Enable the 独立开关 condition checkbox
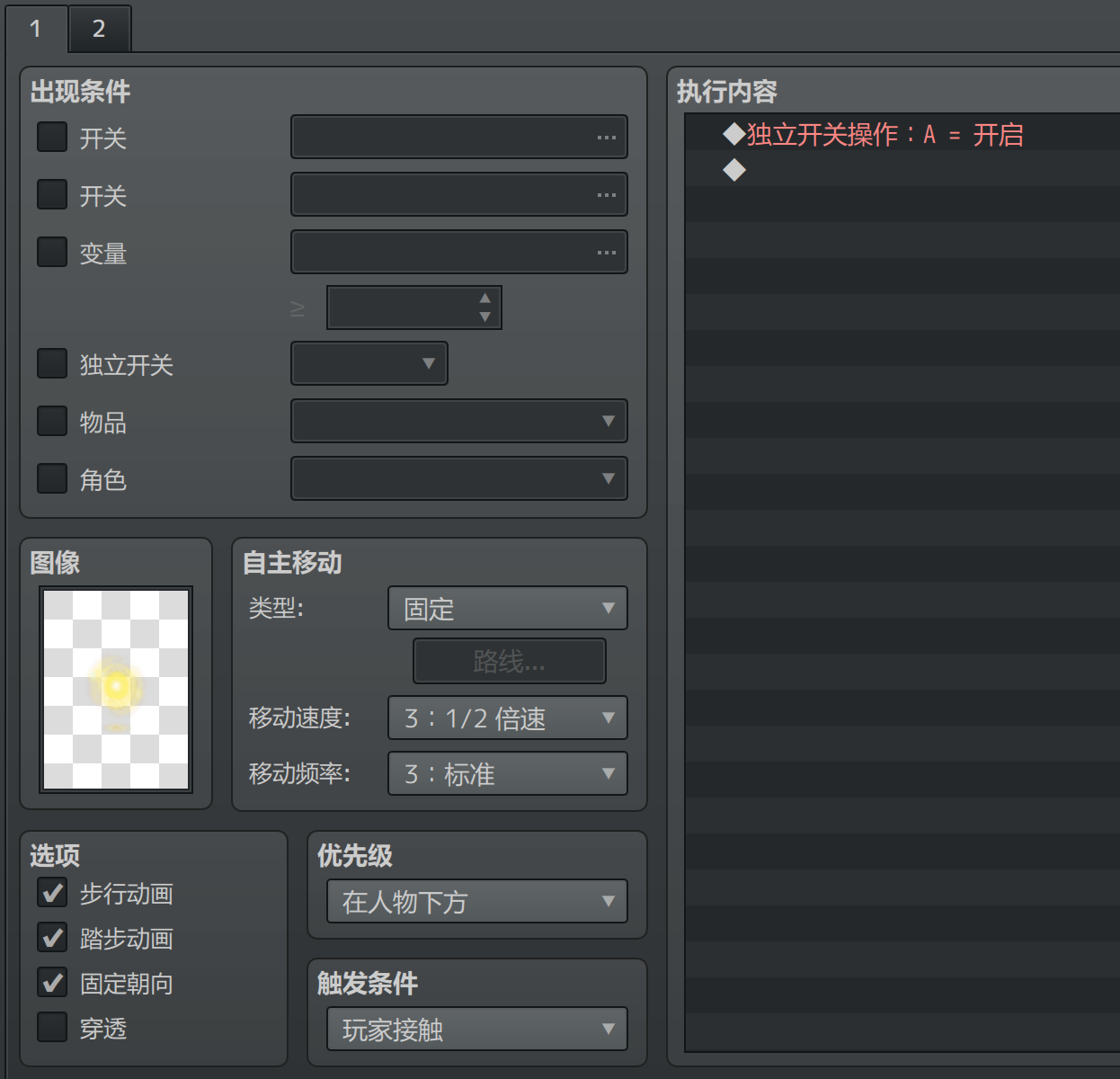This screenshot has width=1120, height=1079. point(52,363)
